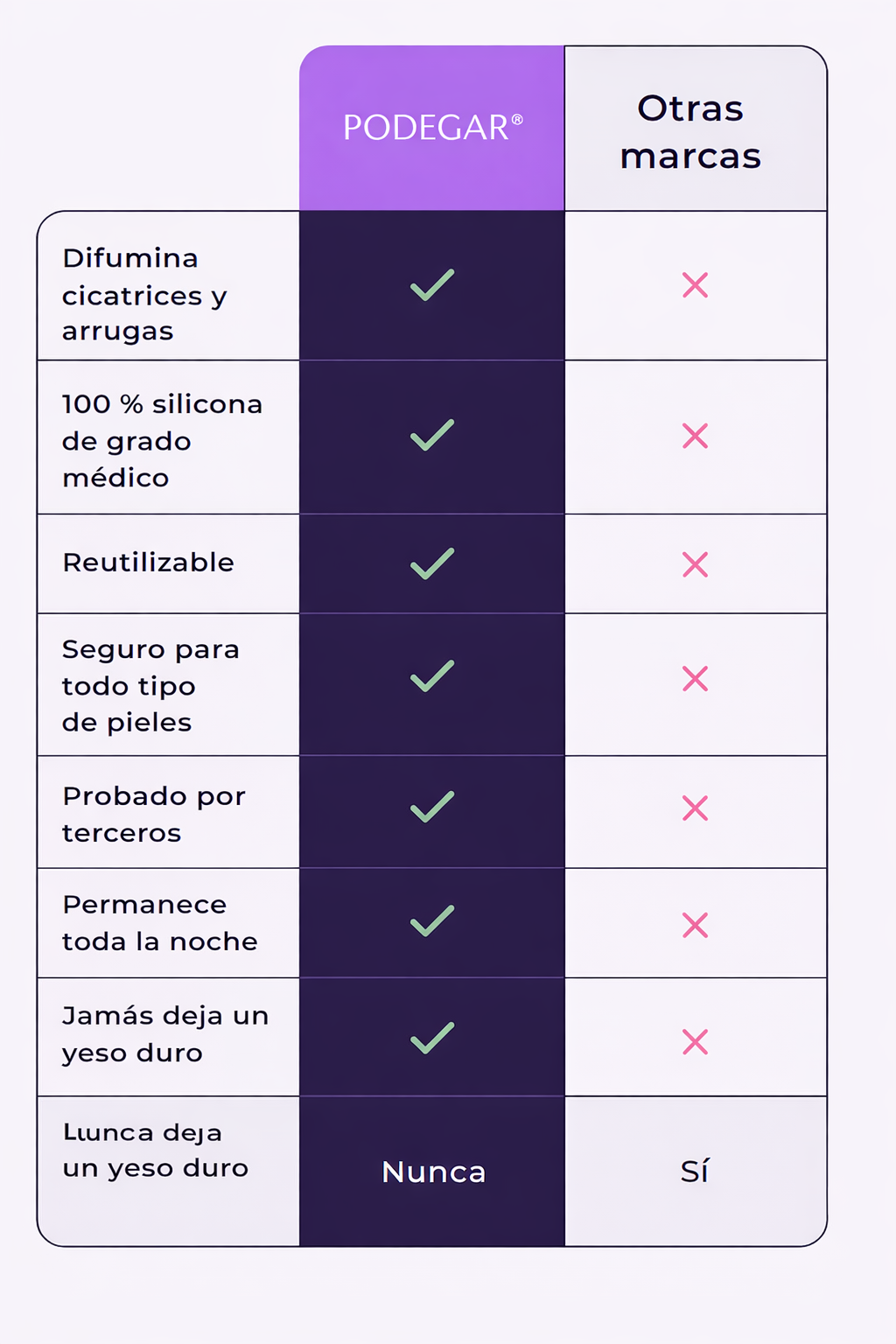Screen dimensions: 896x1344
Task: Click the checkmark for Permanece toda la noche
Action: (x=432, y=921)
